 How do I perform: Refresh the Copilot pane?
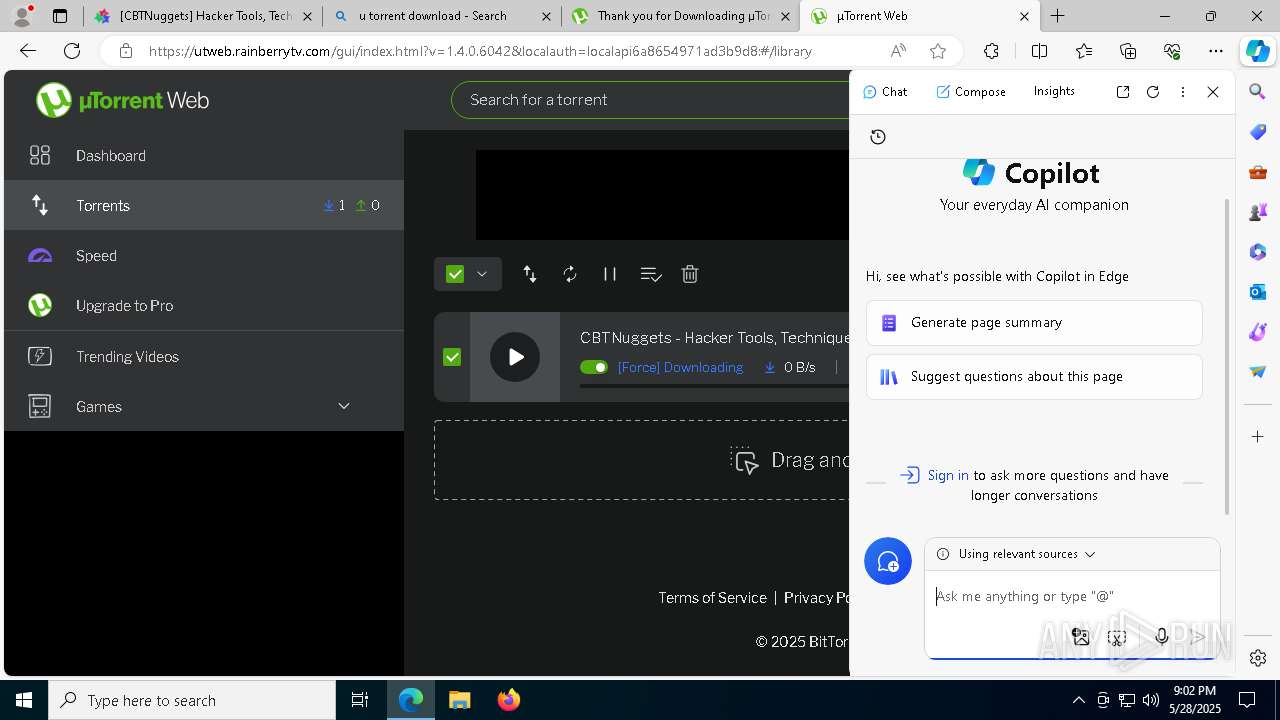tap(1153, 91)
